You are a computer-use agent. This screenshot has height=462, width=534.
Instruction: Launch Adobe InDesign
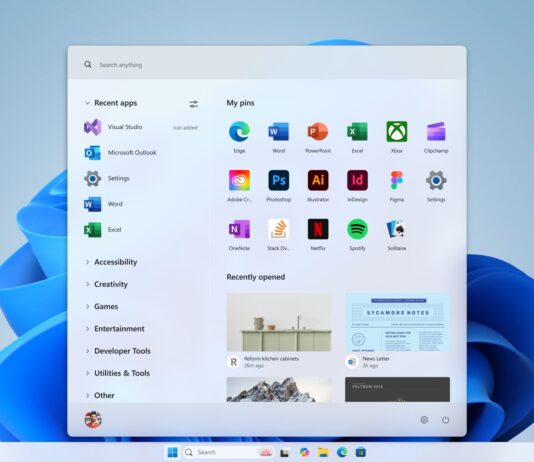pyautogui.click(x=357, y=181)
